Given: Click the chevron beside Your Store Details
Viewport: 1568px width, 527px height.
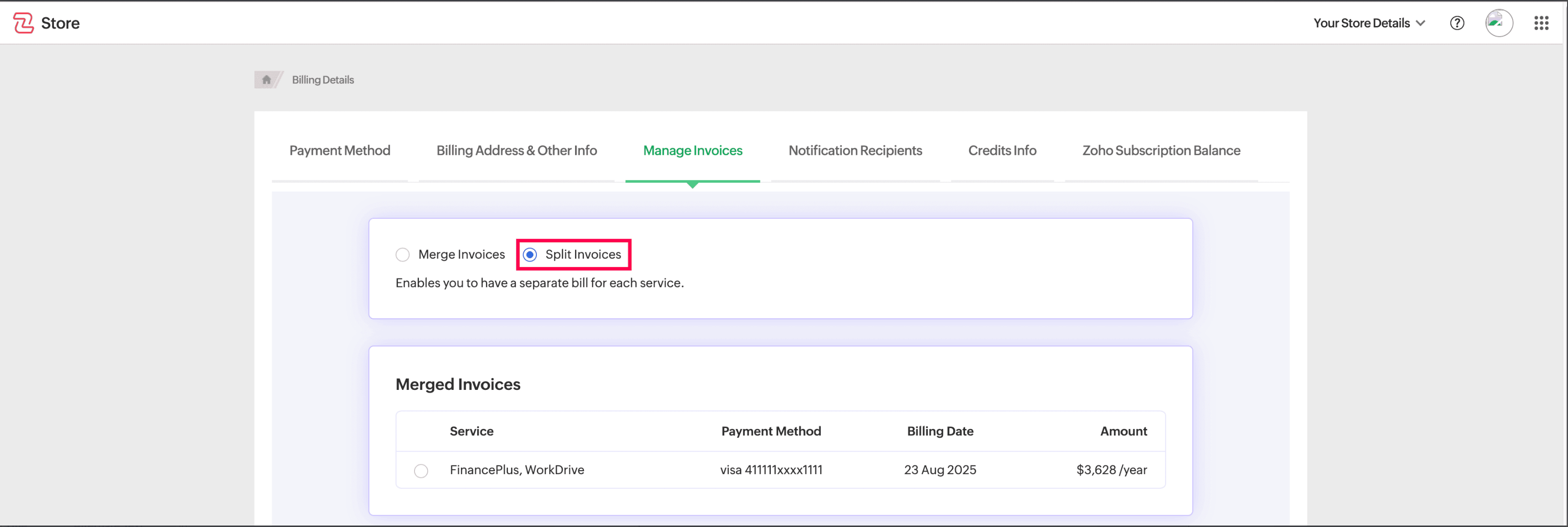Looking at the screenshot, I should 1421,23.
